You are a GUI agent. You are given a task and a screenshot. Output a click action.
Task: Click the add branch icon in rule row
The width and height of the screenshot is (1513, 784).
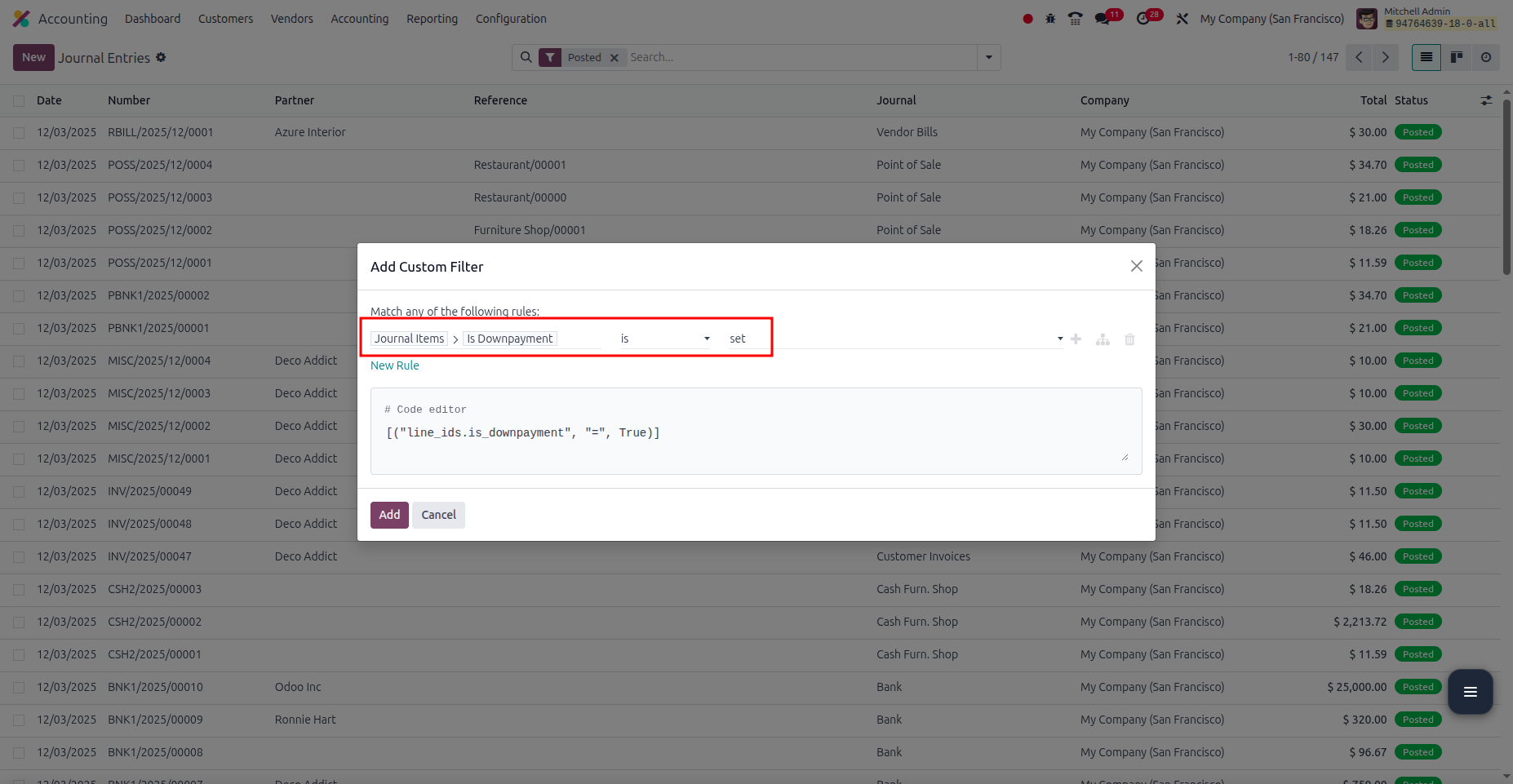click(x=1103, y=339)
